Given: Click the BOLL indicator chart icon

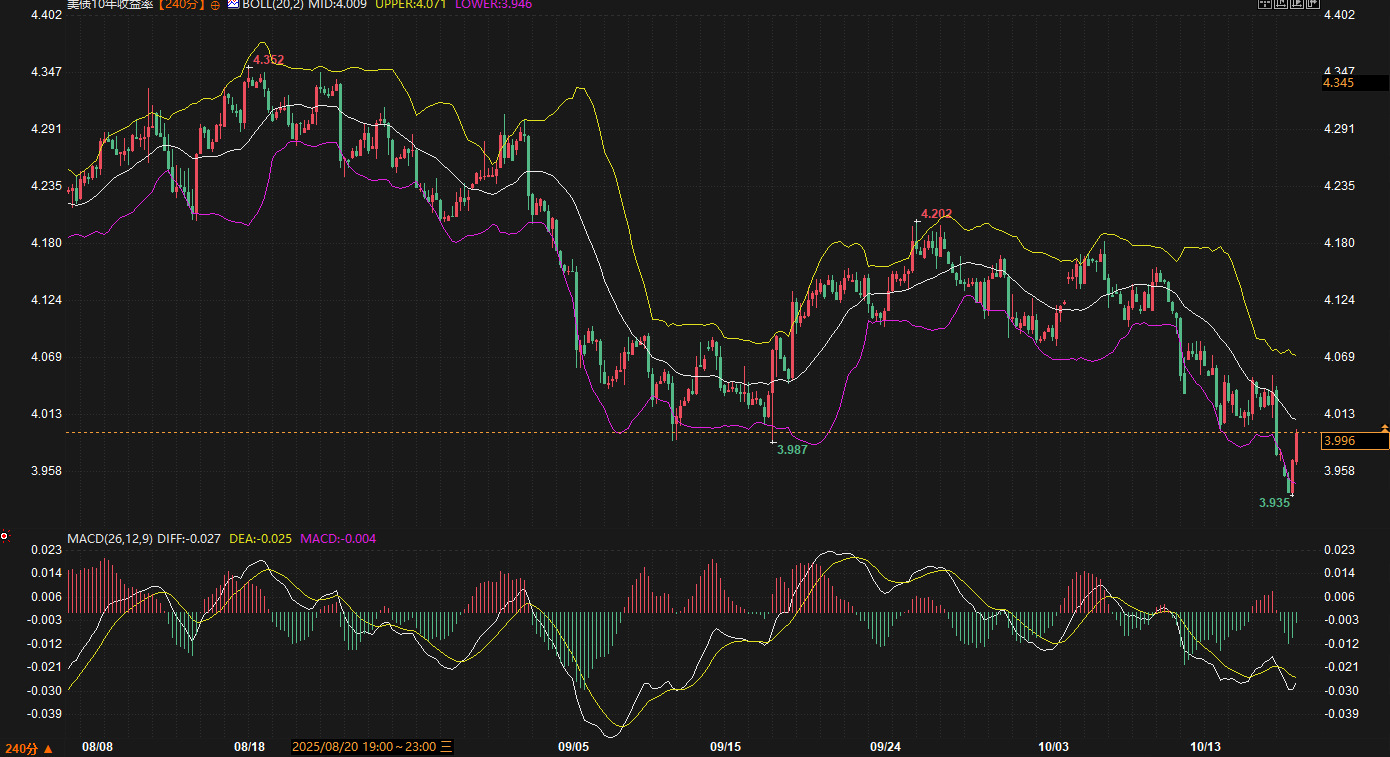Looking at the screenshot, I should coord(233,5).
